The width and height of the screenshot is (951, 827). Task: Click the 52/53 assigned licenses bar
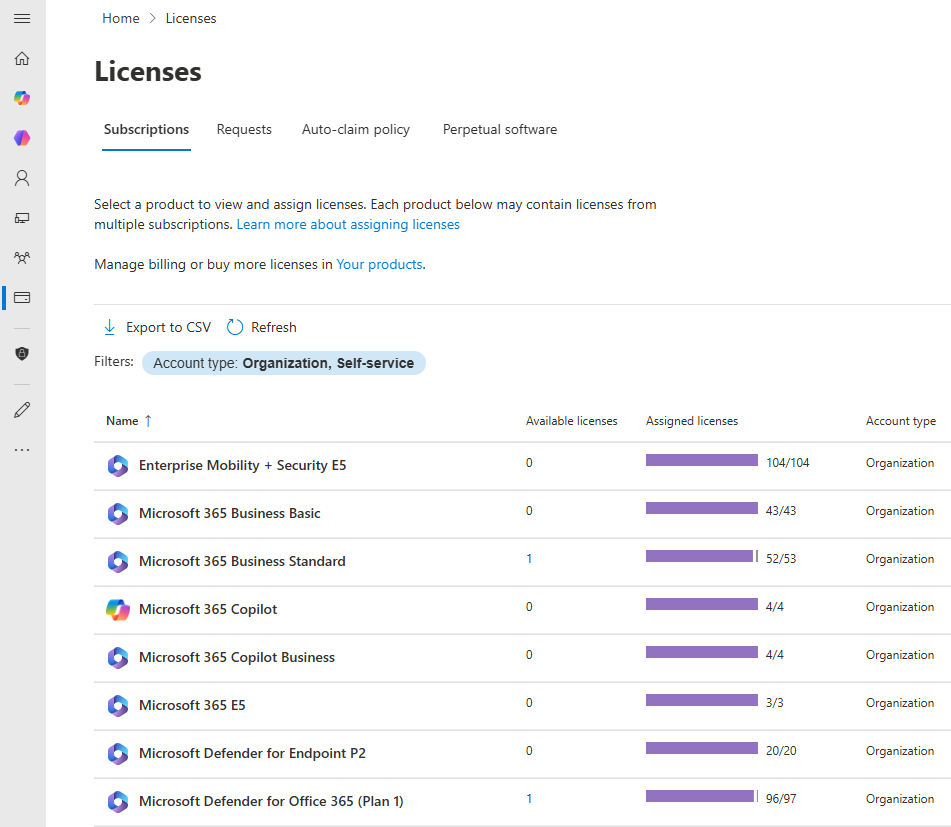point(702,556)
